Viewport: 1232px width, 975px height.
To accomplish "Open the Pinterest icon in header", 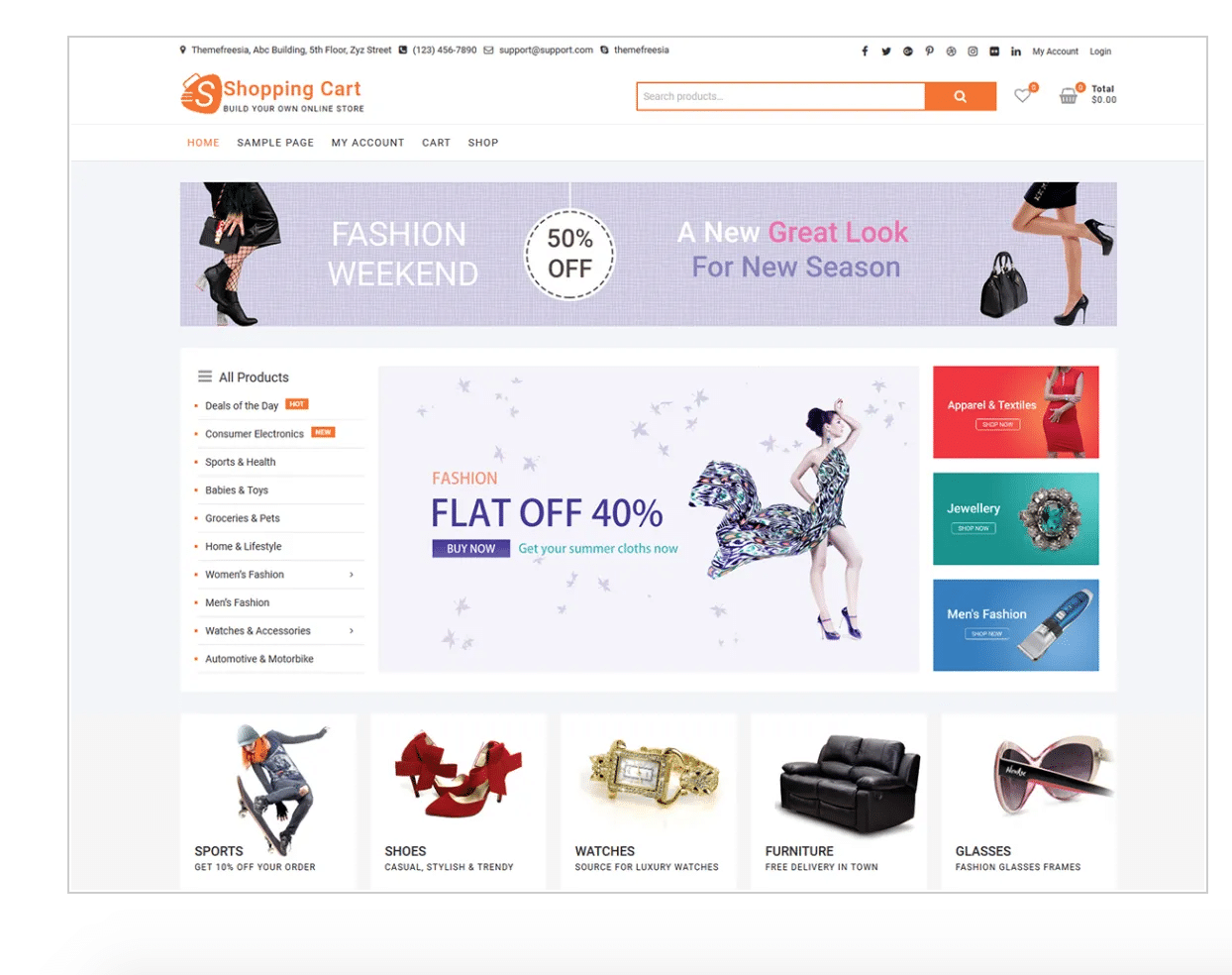I will click(x=929, y=52).
